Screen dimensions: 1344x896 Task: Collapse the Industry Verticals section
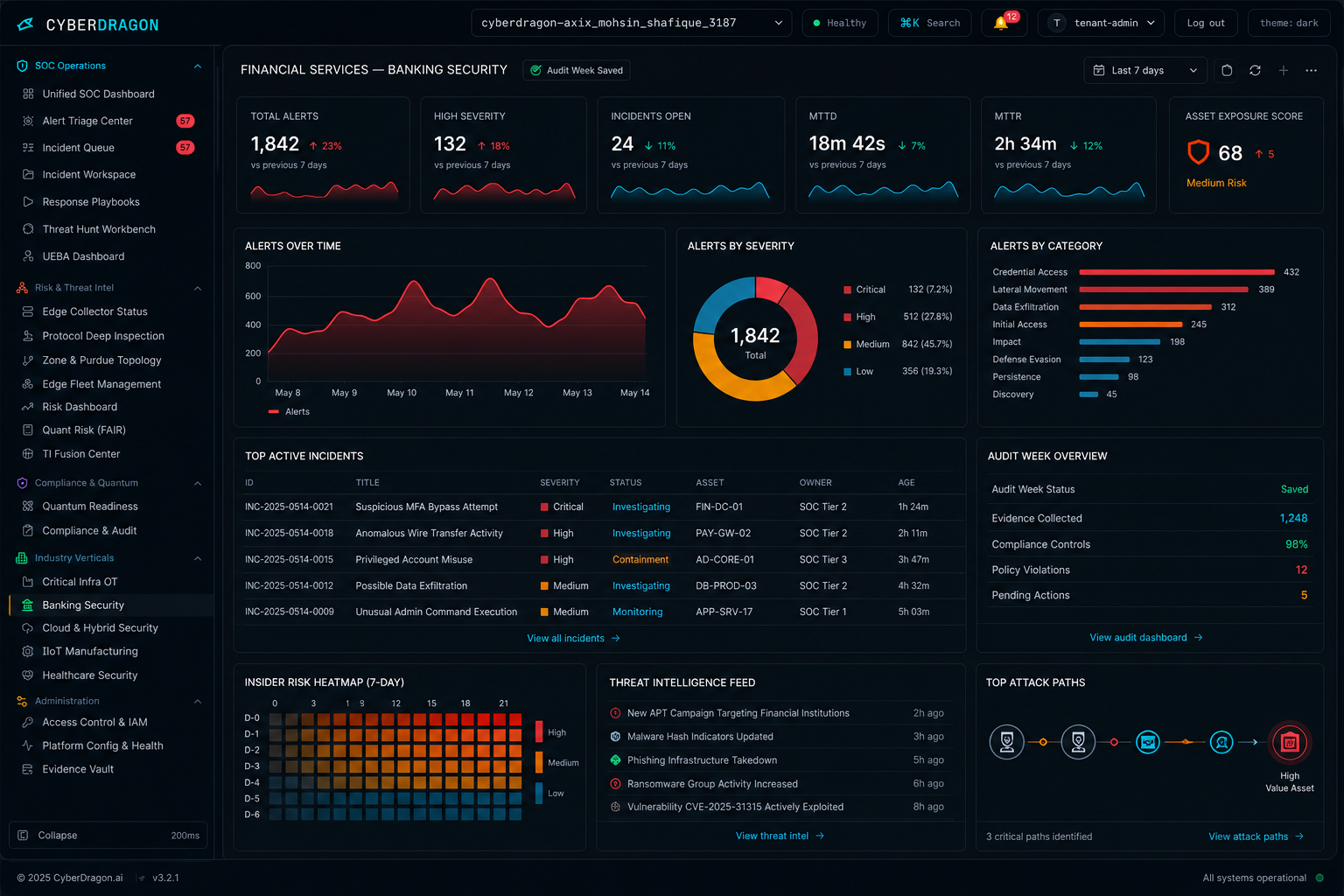[198, 558]
